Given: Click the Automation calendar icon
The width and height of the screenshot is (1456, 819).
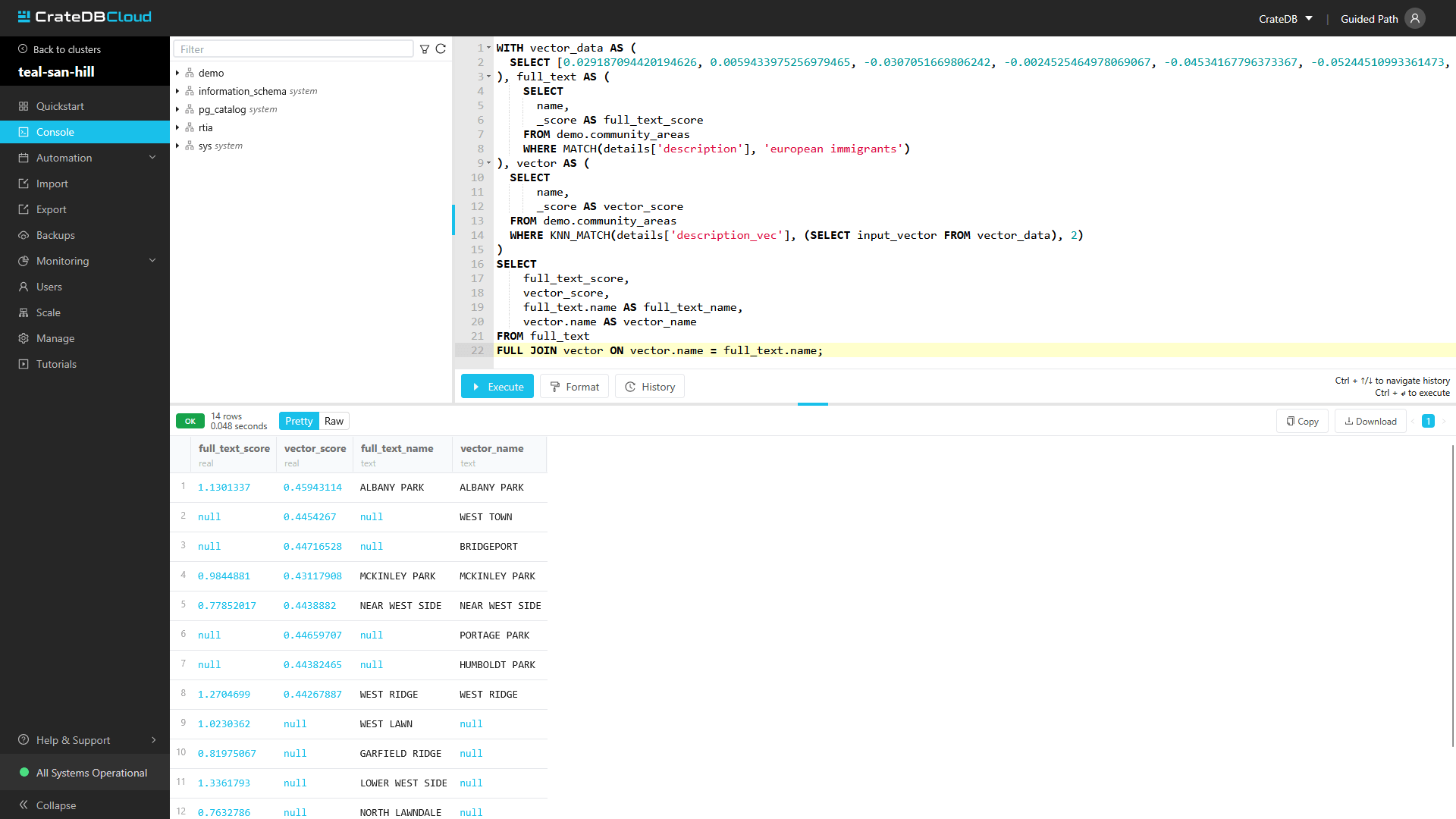Looking at the screenshot, I should [x=24, y=158].
